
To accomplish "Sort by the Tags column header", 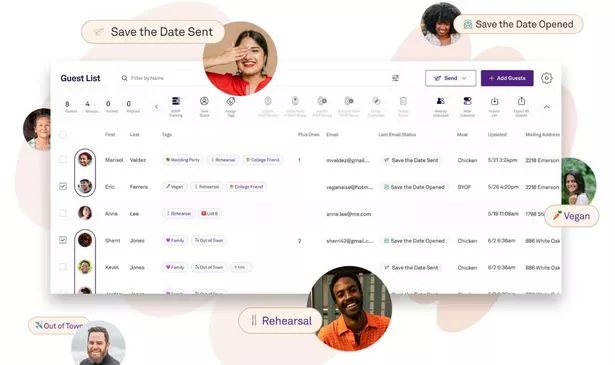I will (167, 134).
